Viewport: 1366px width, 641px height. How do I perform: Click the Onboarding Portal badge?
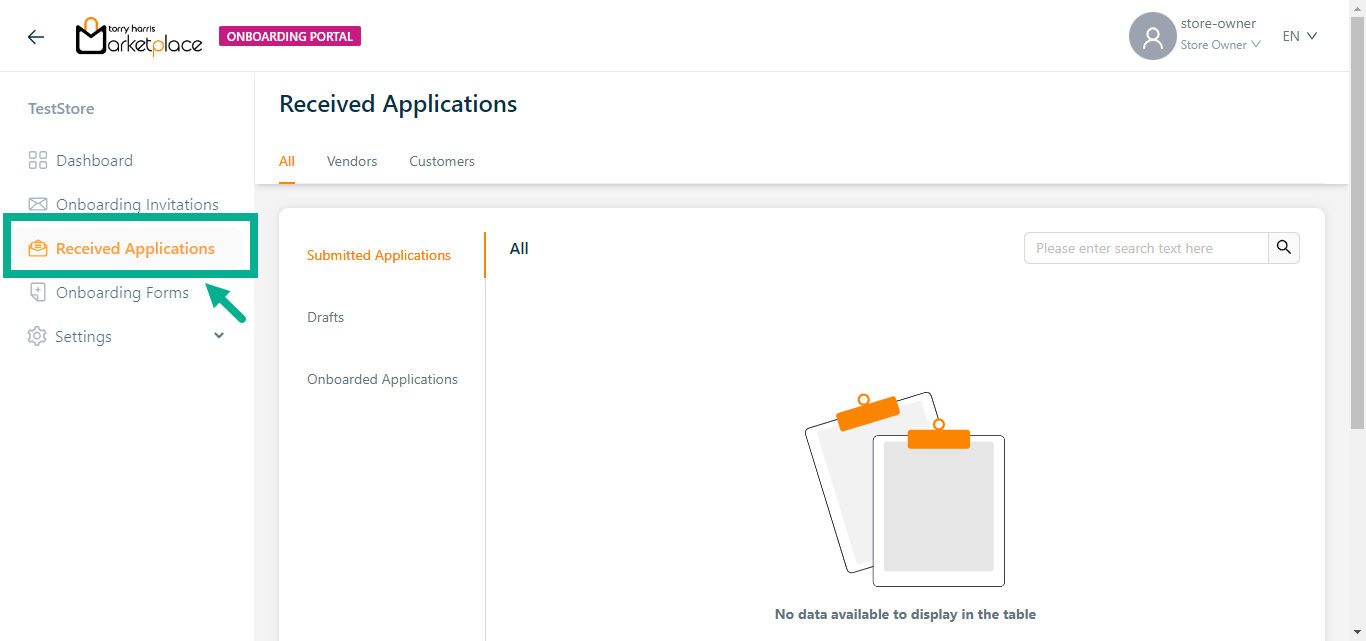pos(290,37)
